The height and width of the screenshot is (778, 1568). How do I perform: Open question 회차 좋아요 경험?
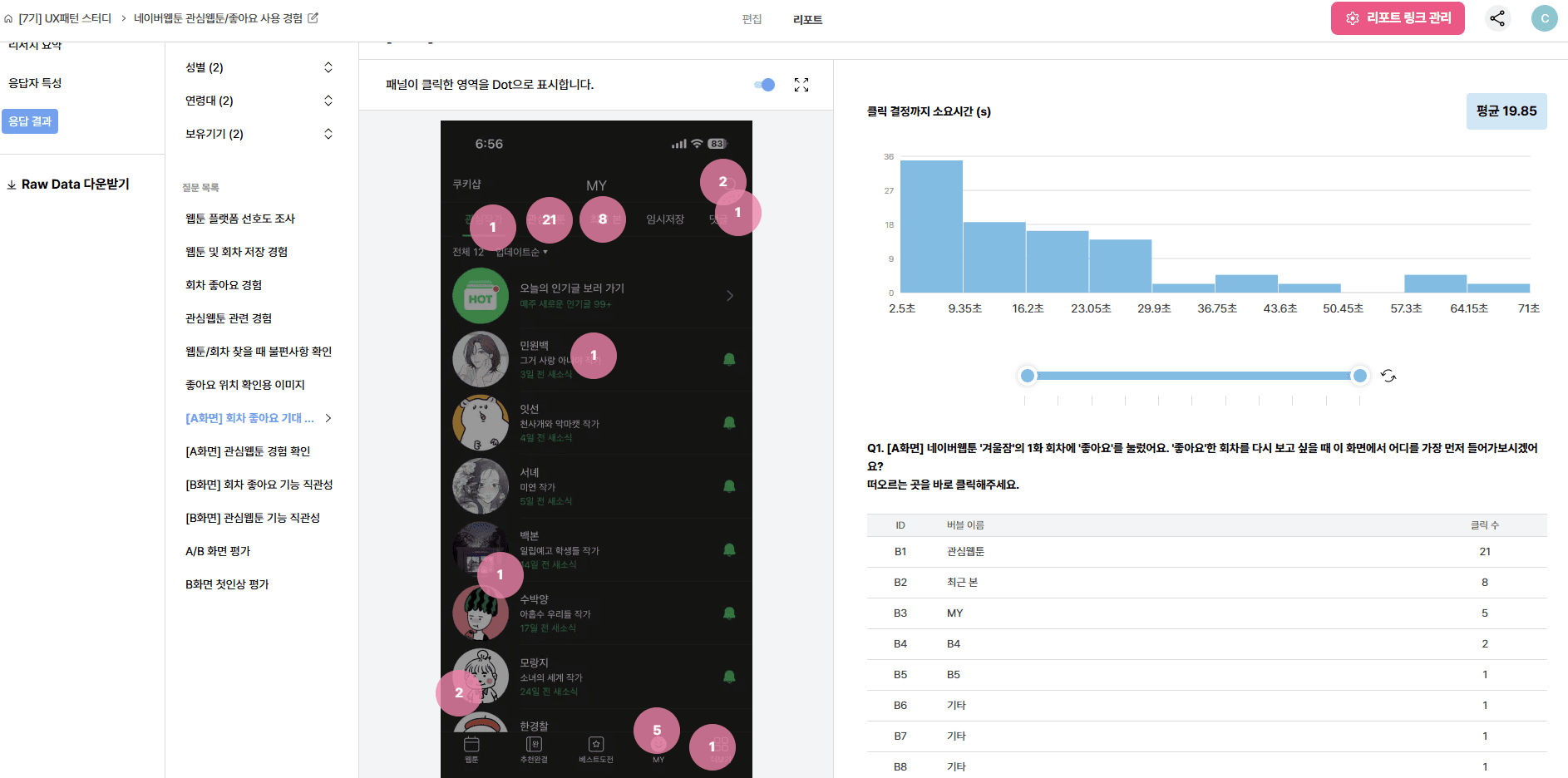click(x=224, y=285)
